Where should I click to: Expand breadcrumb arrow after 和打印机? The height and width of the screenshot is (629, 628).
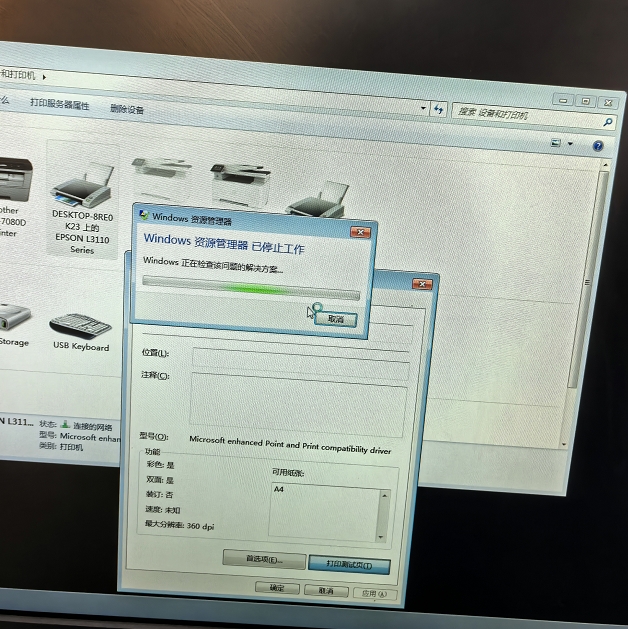pos(44,77)
